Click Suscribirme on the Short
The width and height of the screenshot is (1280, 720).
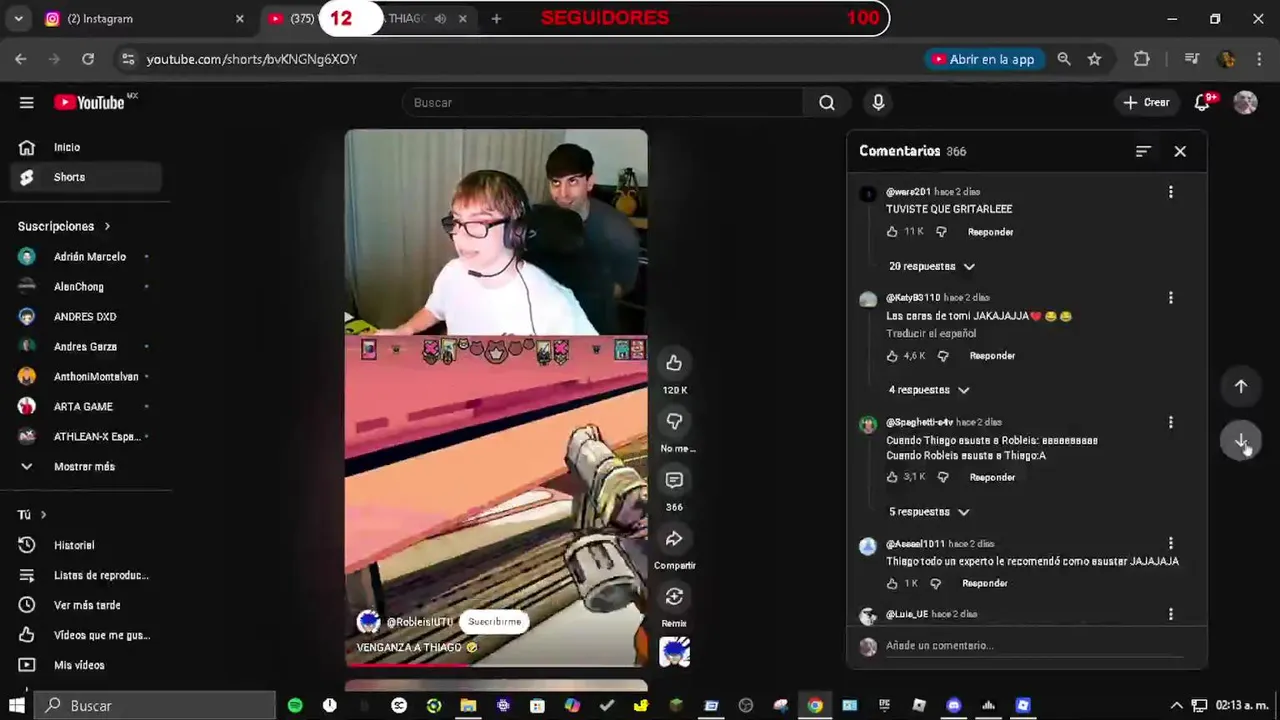pyautogui.click(x=494, y=622)
